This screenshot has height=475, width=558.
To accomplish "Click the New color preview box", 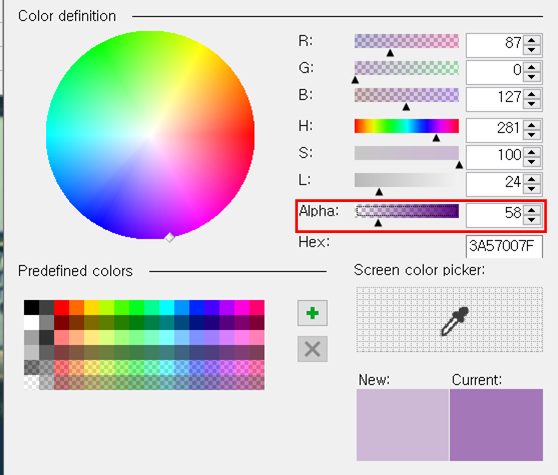I will [403, 425].
